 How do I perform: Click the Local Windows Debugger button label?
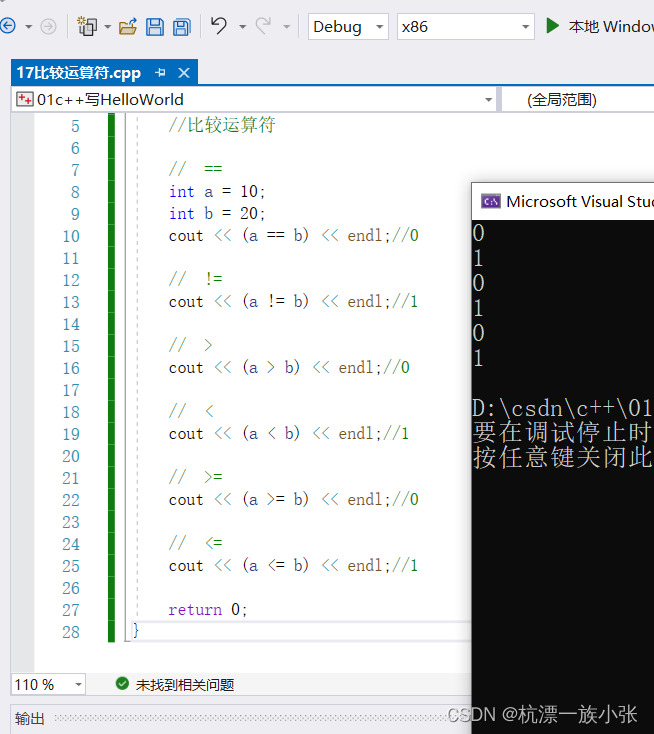click(610, 27)
